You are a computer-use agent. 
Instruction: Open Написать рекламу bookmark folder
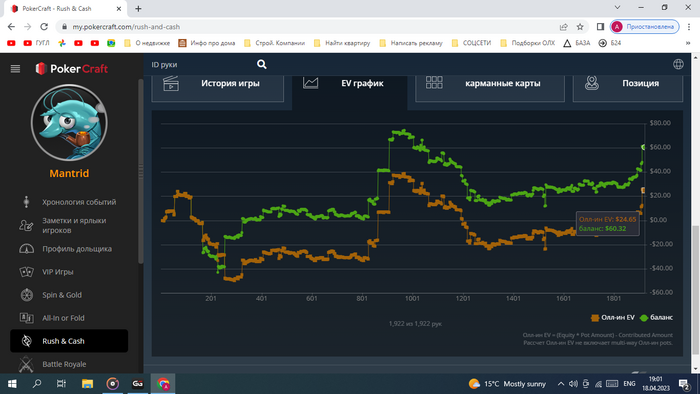point(411,43)
